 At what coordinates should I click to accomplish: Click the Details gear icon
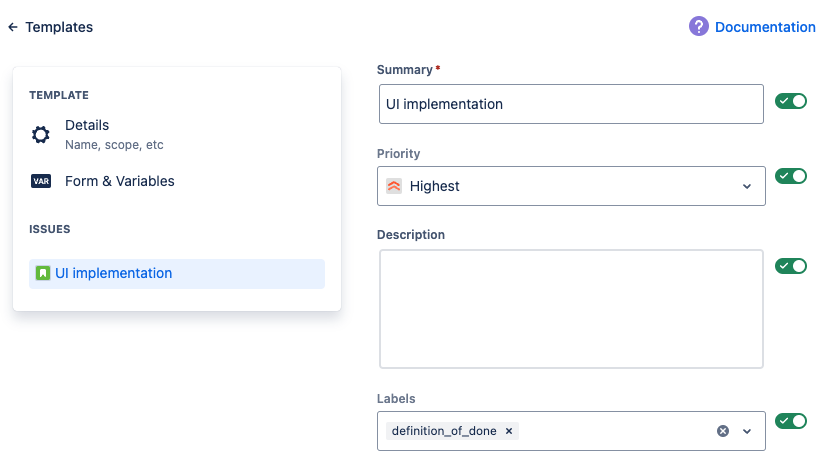click(x=41, y=135)
